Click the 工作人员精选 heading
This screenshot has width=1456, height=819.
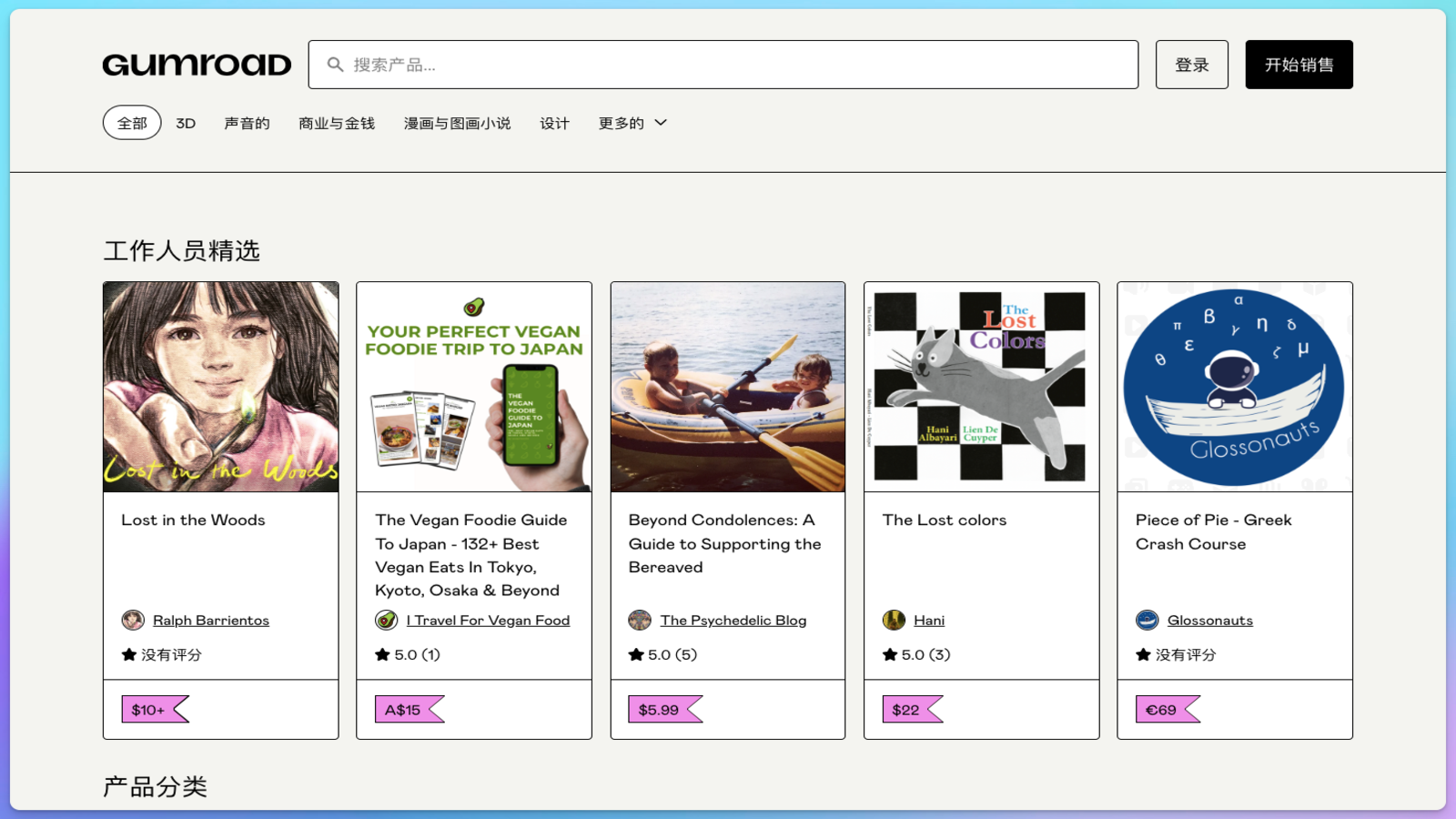pyautogui.click(x=182, y=251)
